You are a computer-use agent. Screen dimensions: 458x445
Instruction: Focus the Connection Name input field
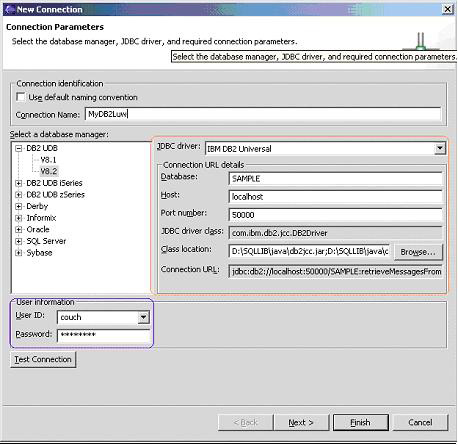click(263, 114)
